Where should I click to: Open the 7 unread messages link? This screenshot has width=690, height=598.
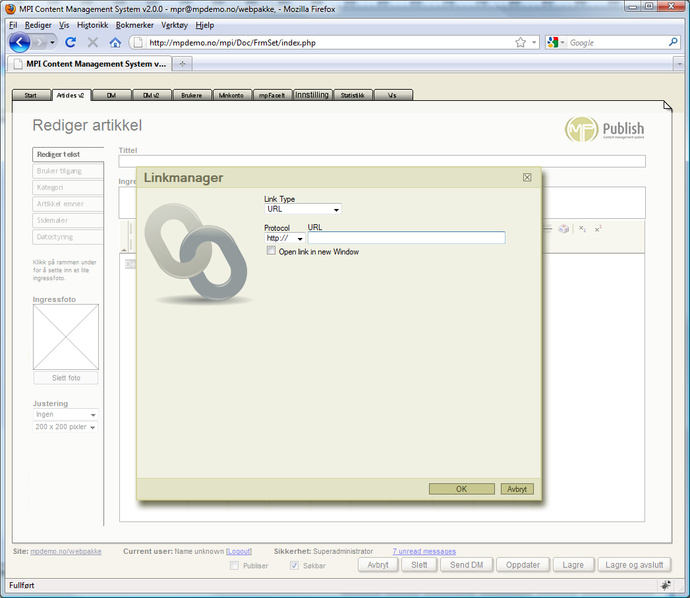click(423, 551)
